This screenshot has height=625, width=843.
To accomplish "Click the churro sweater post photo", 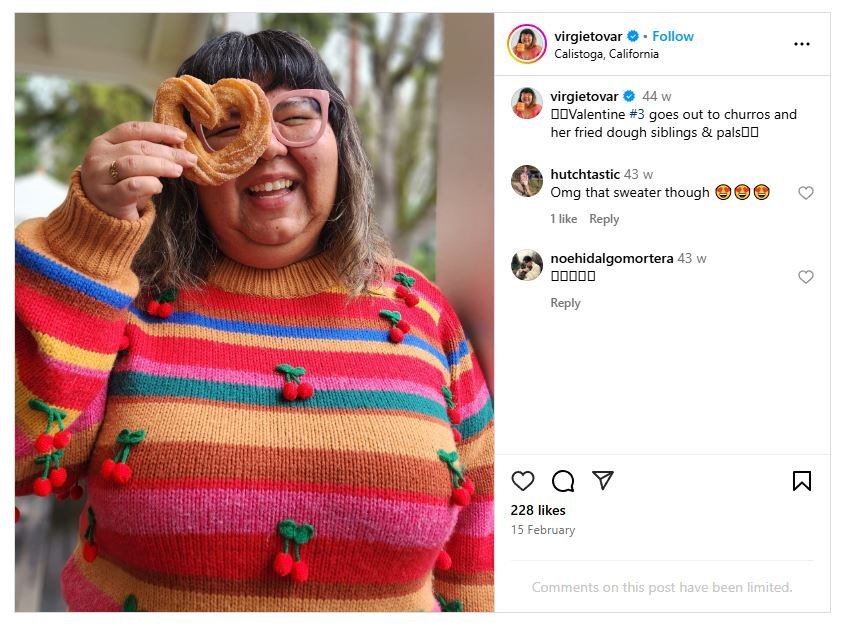I will pyautogui.click(x=254, y=312).
